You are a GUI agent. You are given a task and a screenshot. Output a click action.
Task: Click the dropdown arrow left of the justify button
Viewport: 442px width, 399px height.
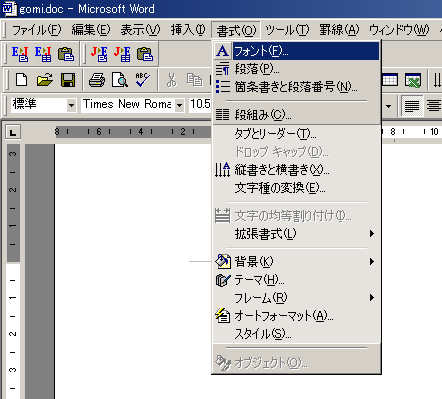(x=388, y=106)
